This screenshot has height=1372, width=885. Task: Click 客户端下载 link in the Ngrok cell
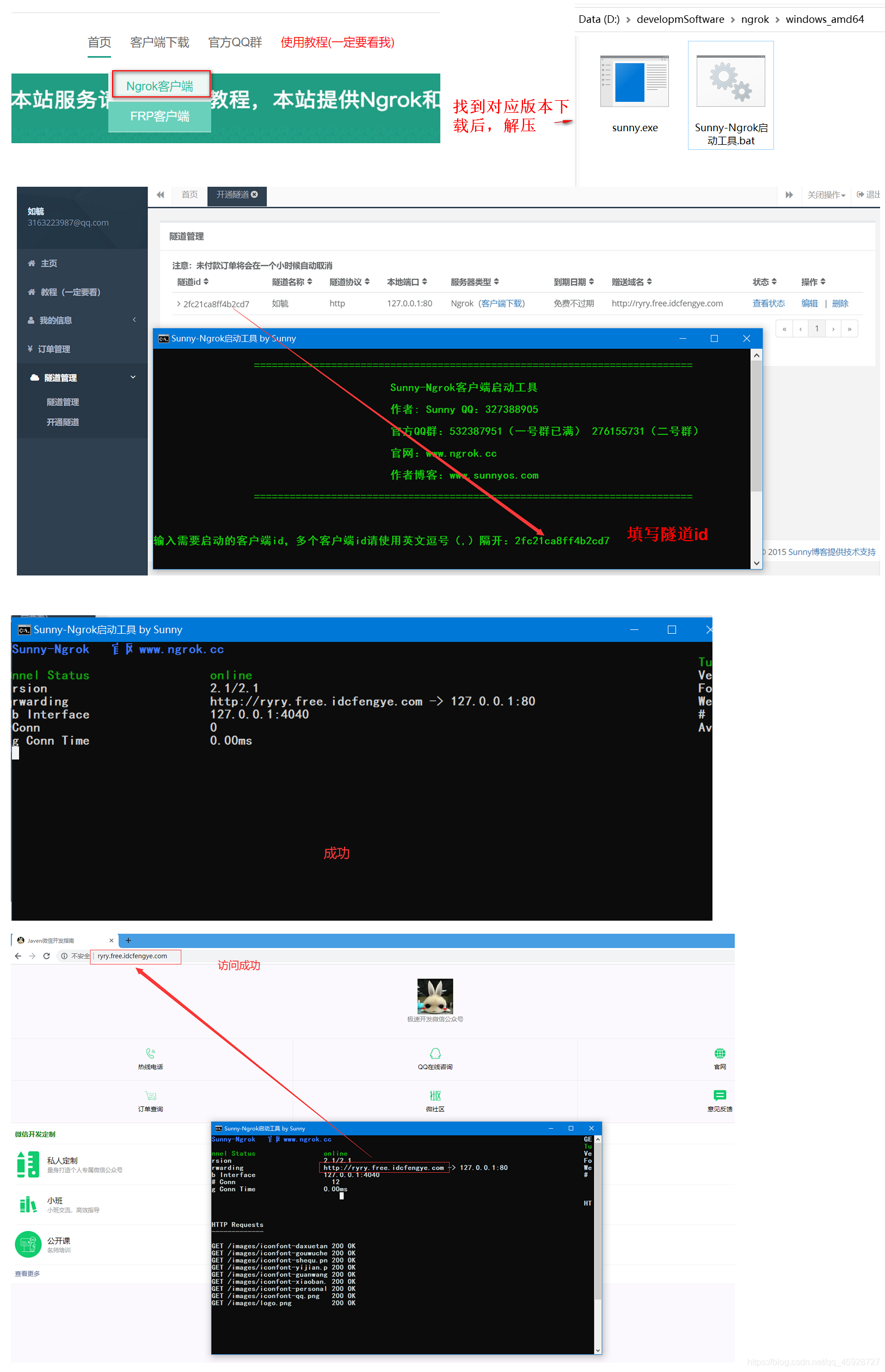coord(502,303)
